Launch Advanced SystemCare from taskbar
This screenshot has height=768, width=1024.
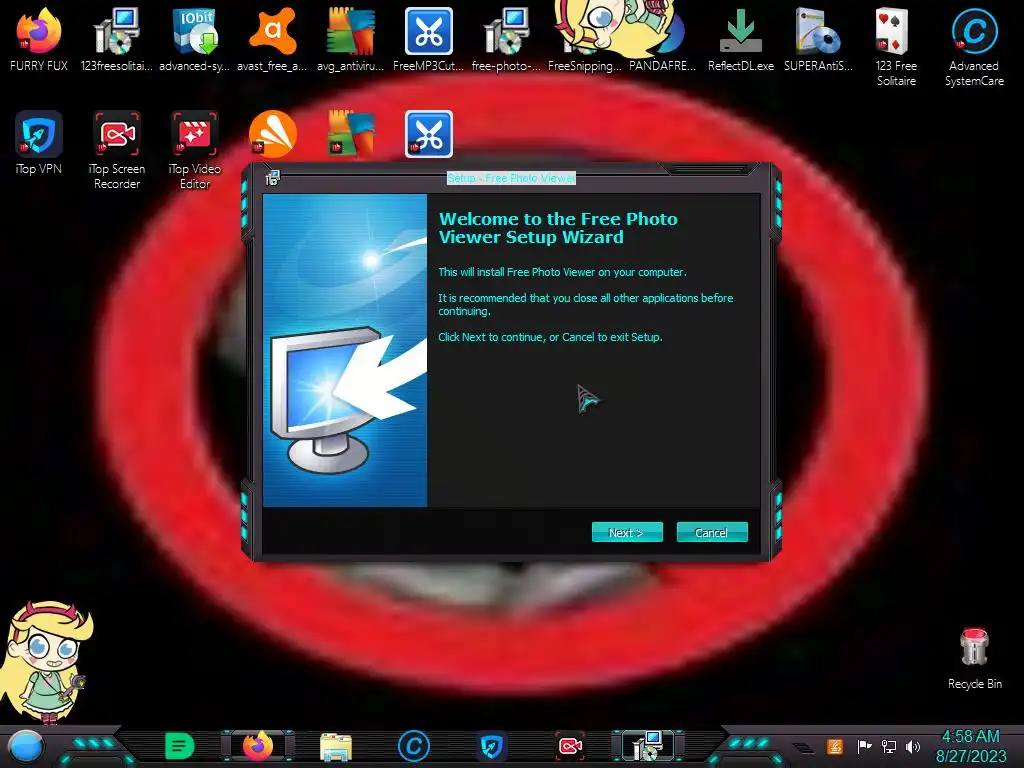tap(414, 746)
